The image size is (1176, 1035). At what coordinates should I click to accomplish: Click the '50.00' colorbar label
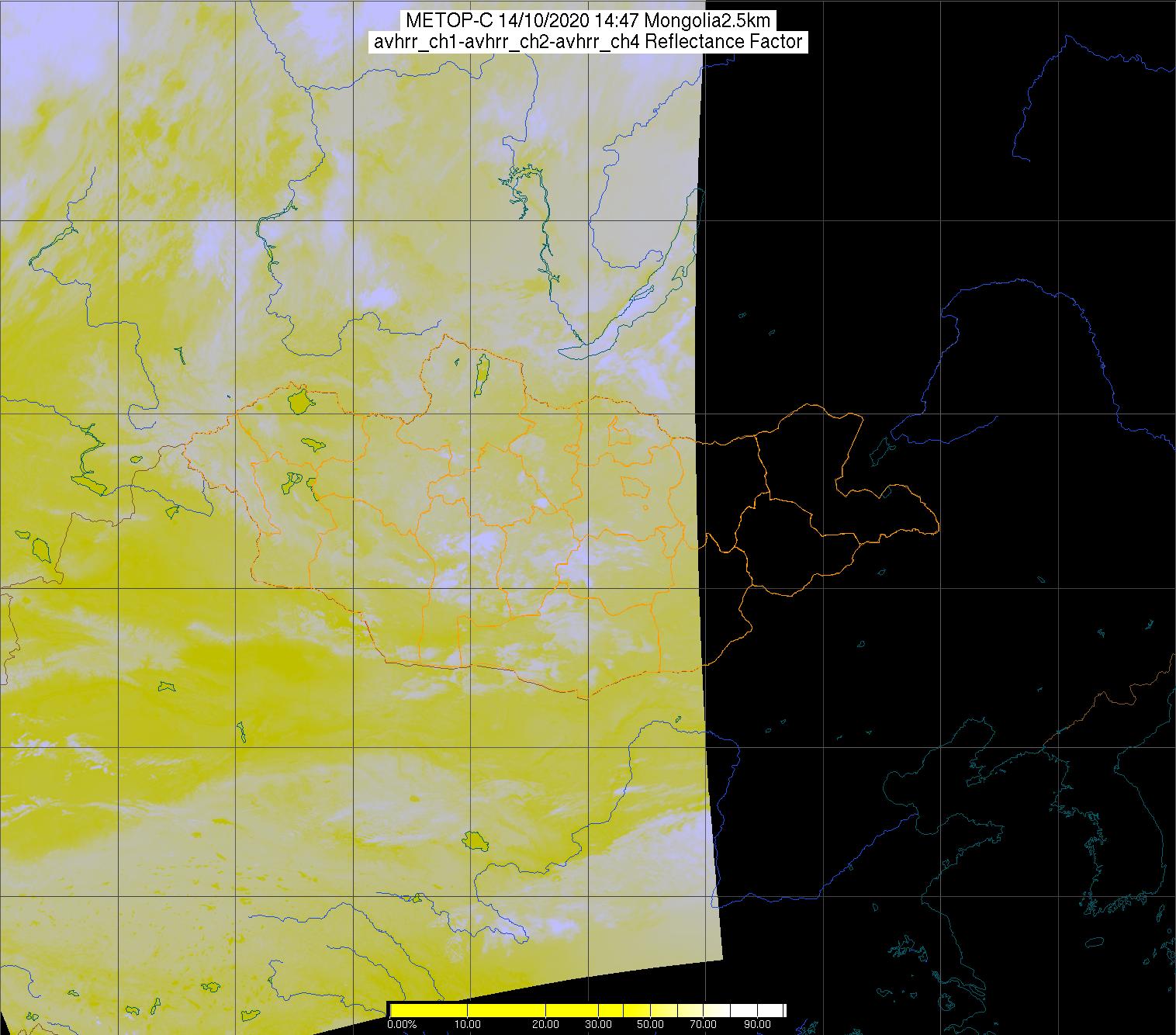coord(649,1025)
